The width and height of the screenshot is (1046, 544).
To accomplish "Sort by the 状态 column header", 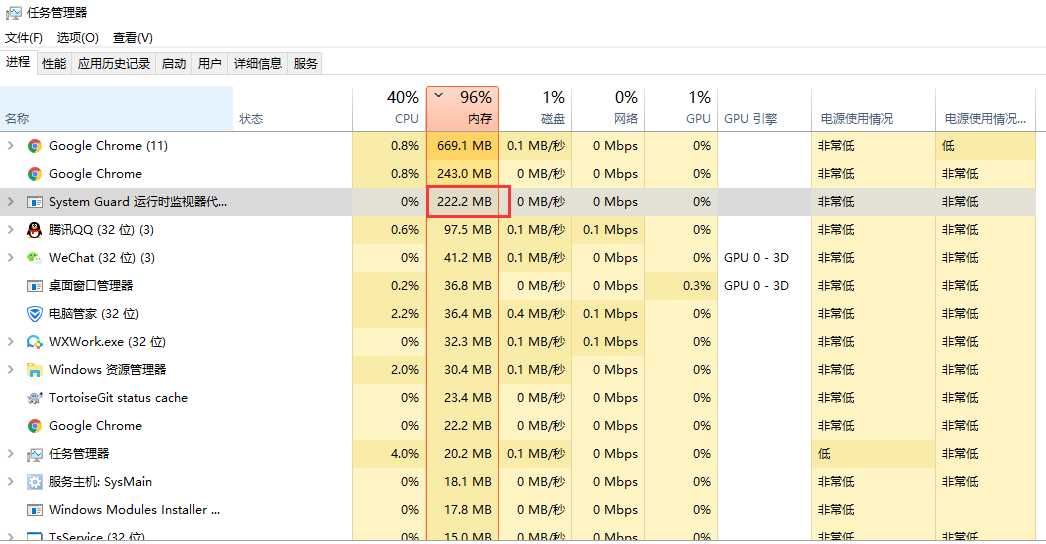I will coord(292,109).
